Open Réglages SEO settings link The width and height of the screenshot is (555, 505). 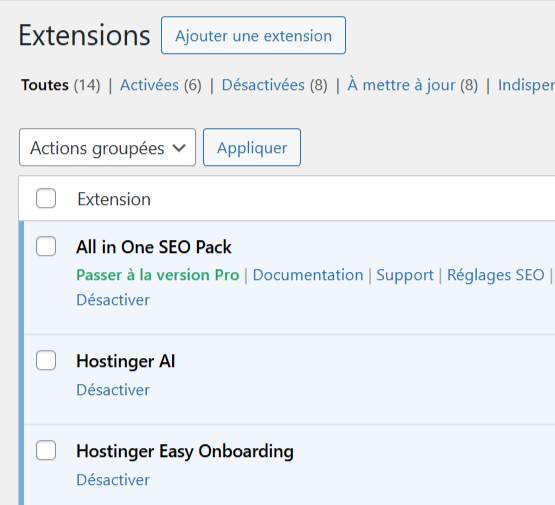496,275
